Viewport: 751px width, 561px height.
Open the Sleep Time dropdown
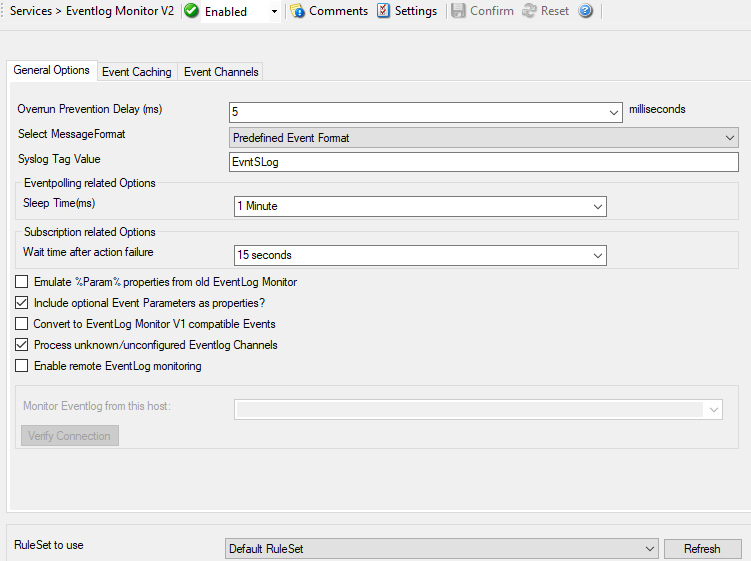click(597, 206)
